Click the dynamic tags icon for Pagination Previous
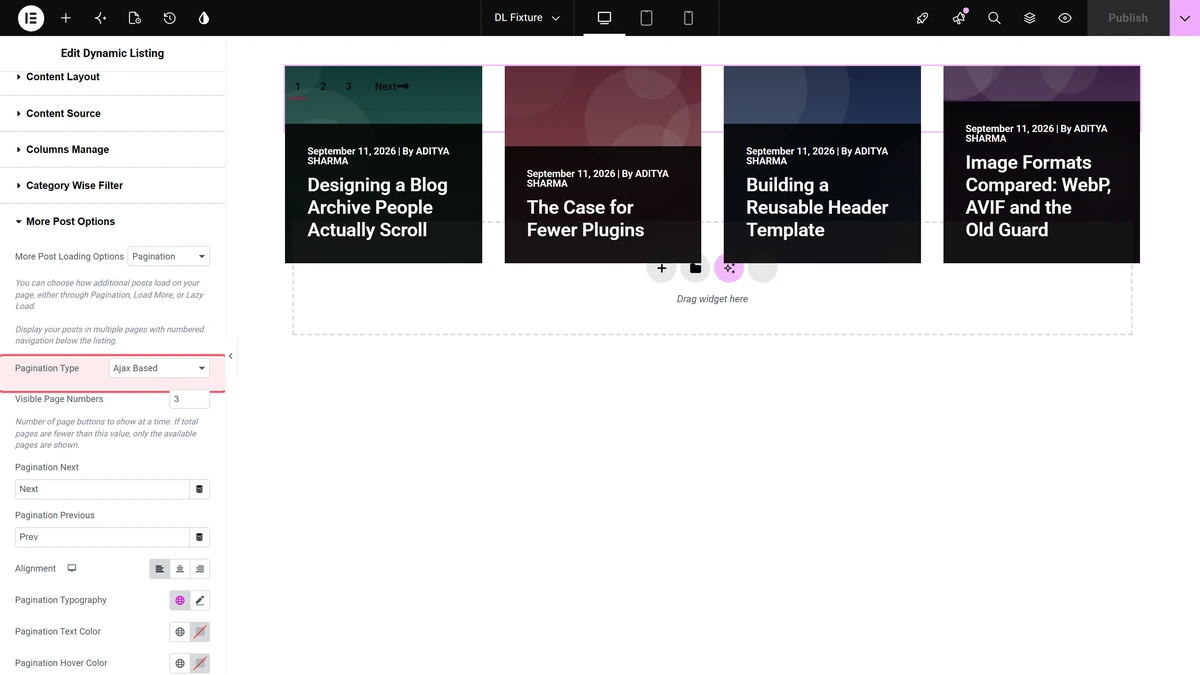1200x675 pixels. [199, 537]
